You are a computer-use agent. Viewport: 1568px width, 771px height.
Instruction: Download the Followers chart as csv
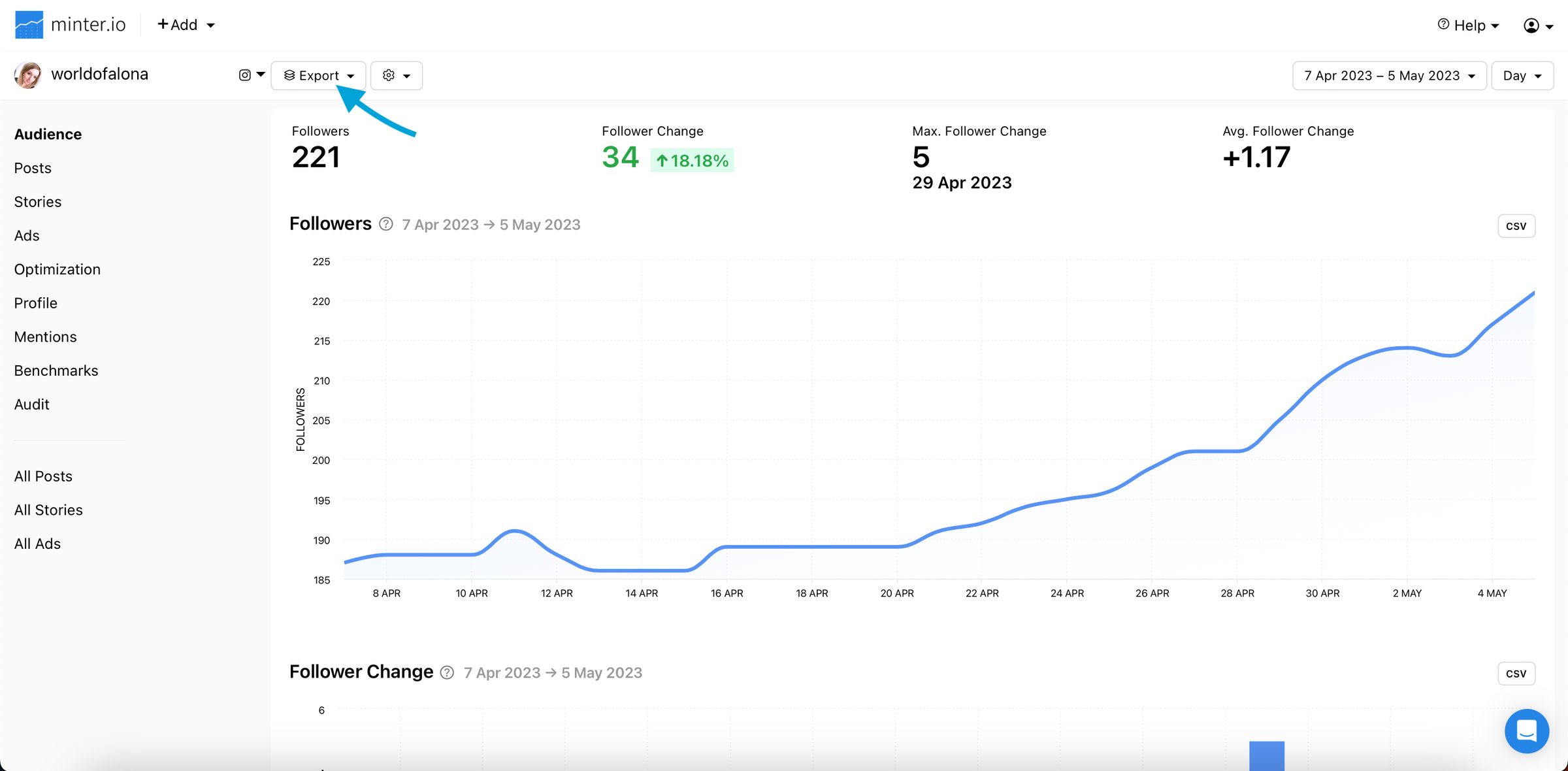1516,225
